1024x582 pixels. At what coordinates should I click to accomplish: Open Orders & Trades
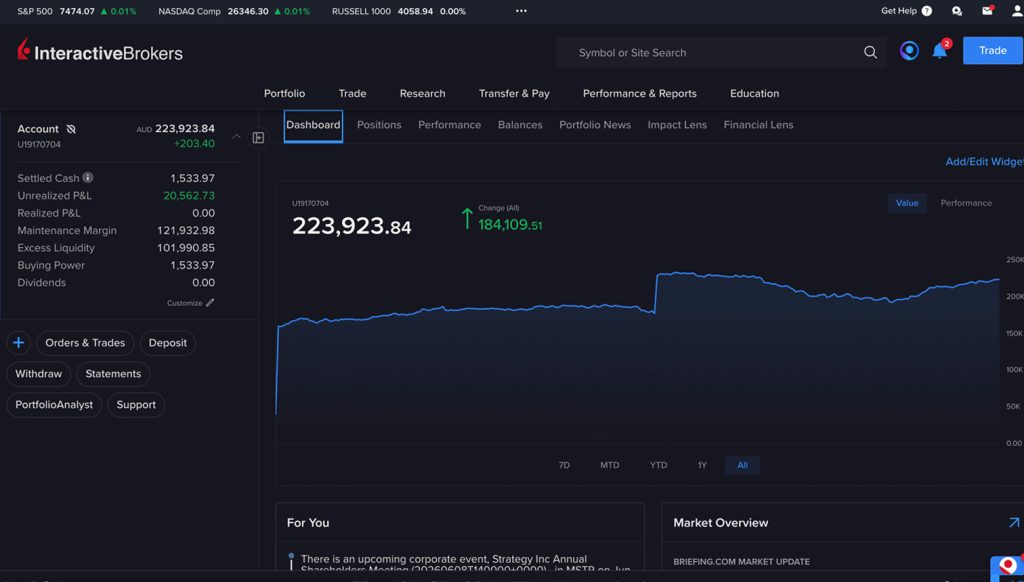point(85,342)
